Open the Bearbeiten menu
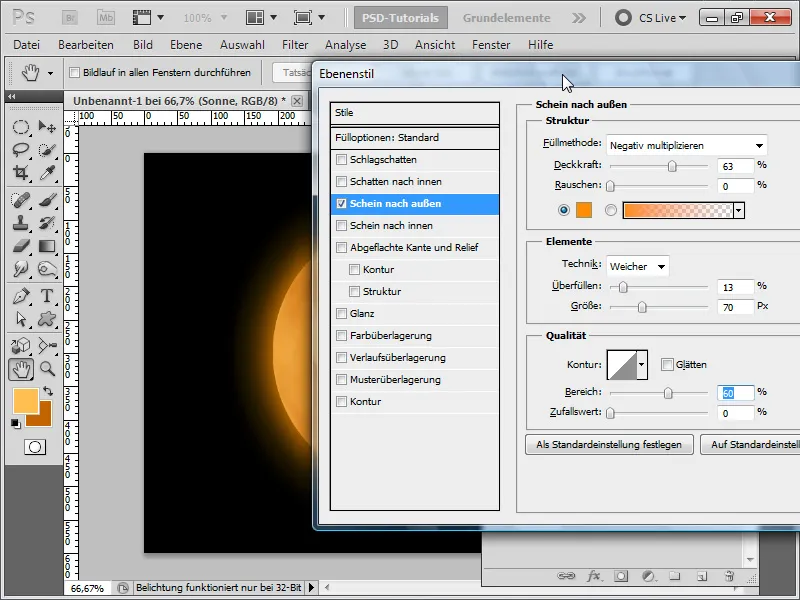Screen dimensions: 800x600 coord(86,45)
